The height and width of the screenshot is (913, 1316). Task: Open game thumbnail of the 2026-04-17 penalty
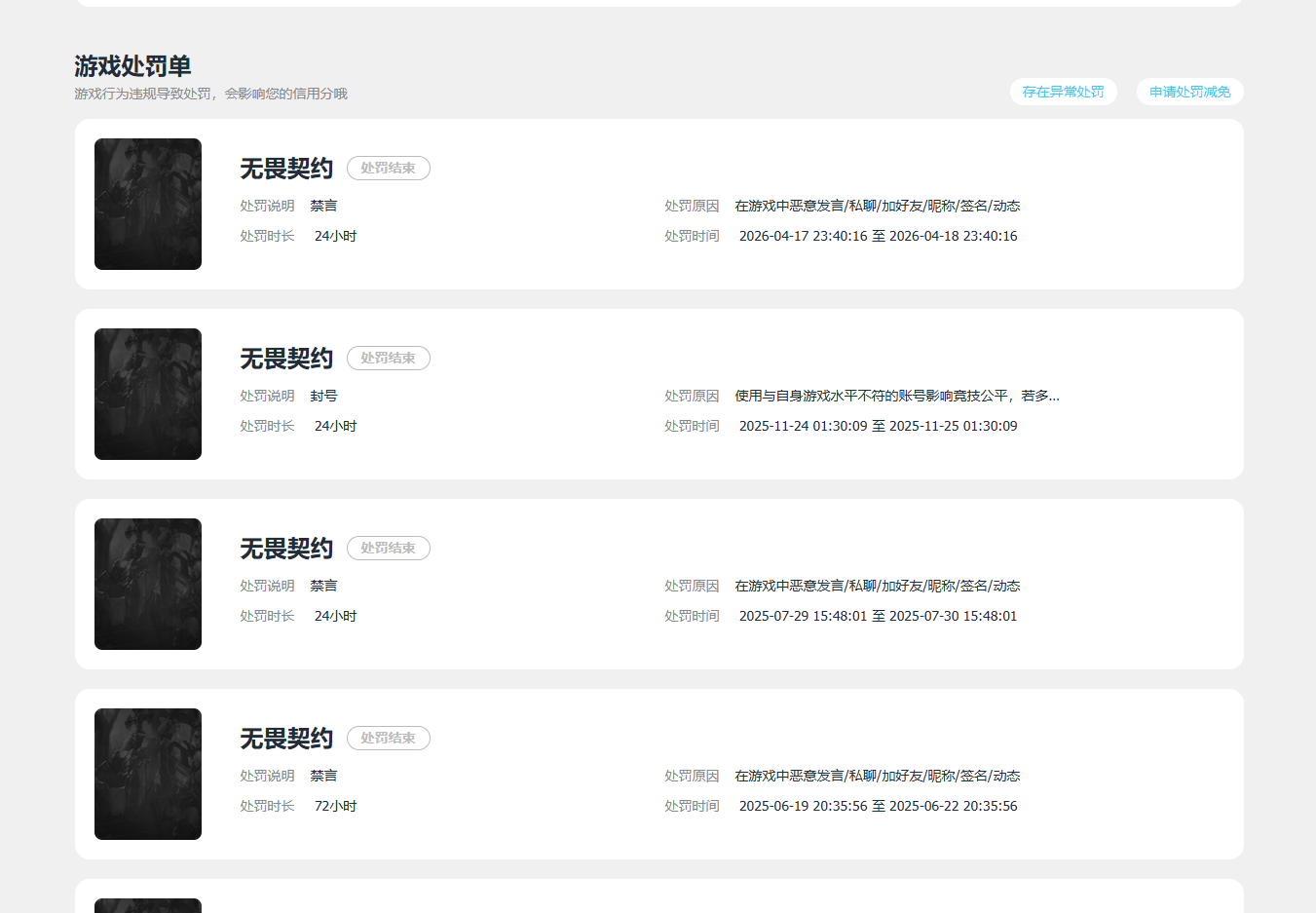[x=148, y=204]
